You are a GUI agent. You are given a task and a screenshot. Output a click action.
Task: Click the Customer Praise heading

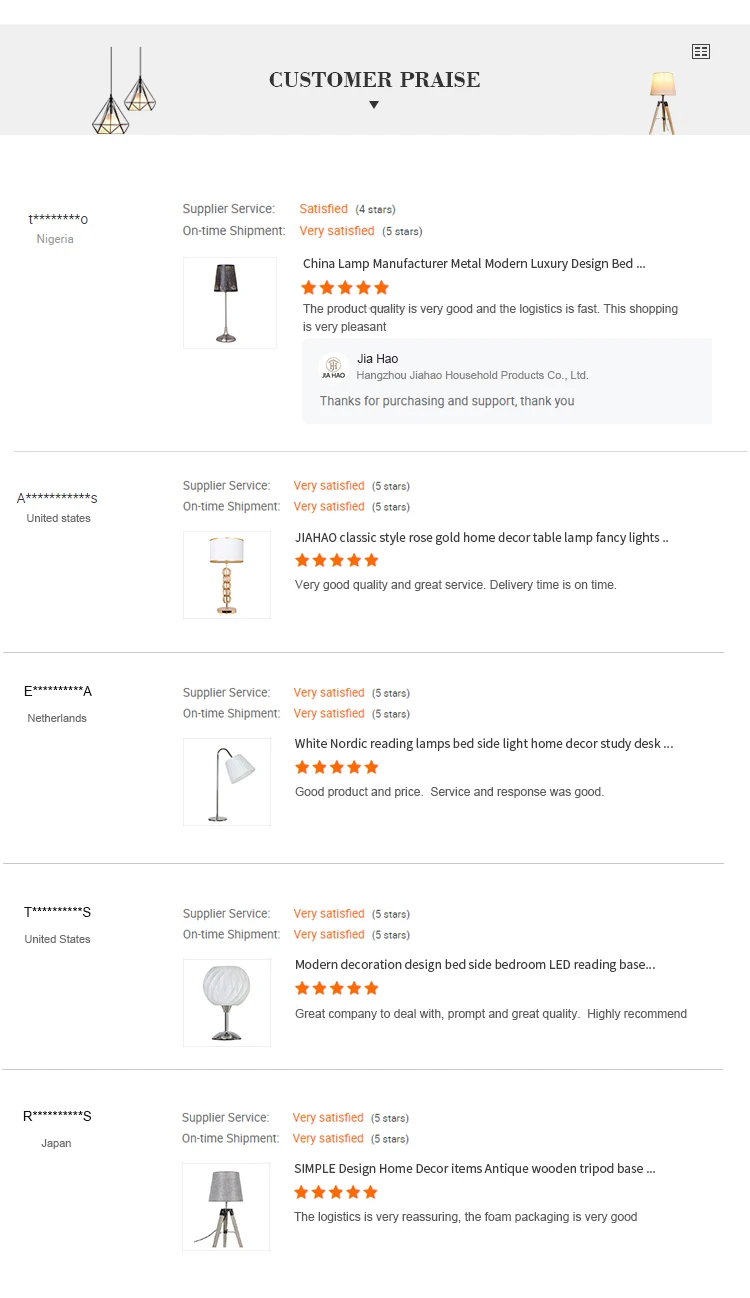pos(374,80)
